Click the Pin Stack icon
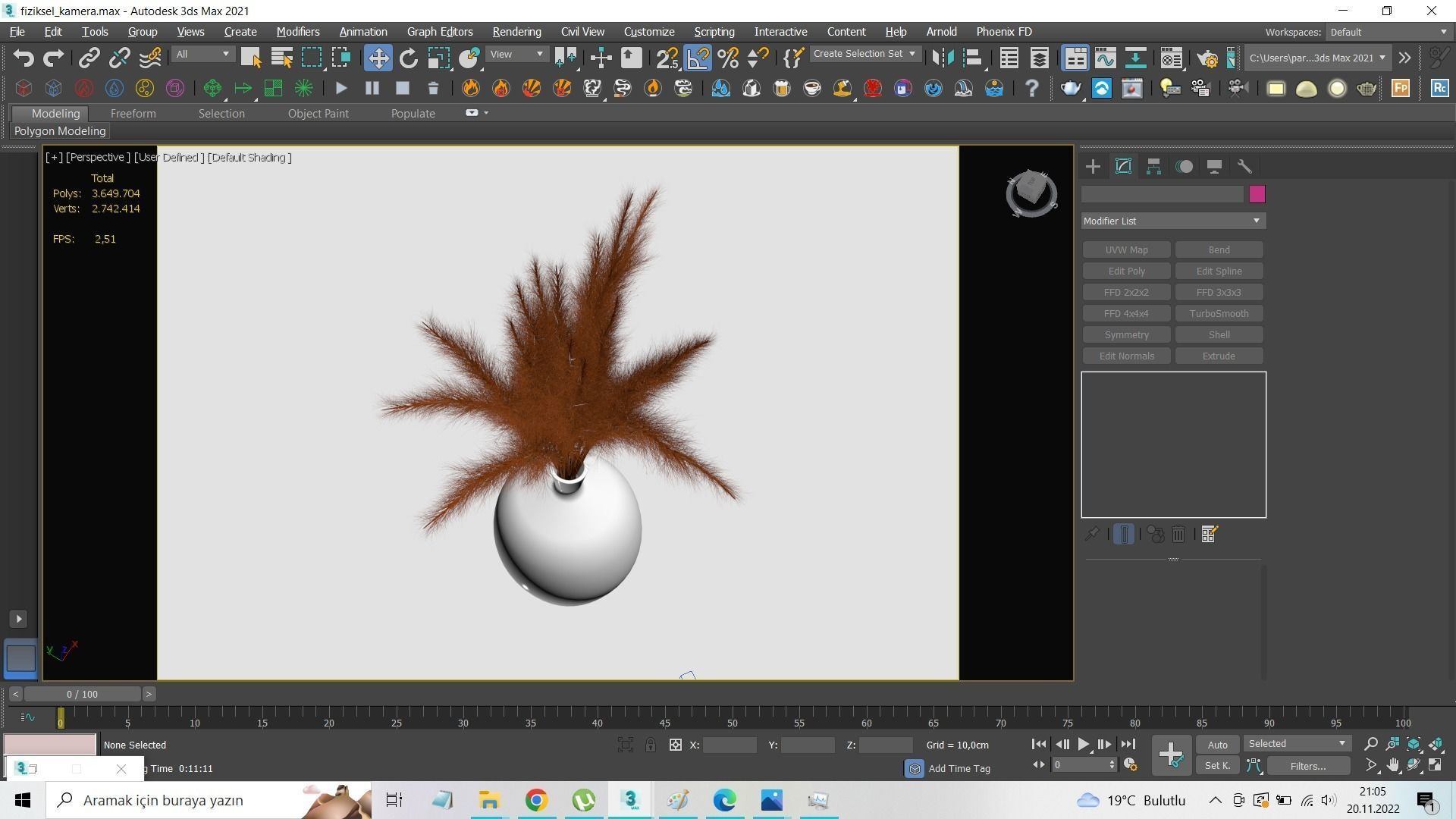1456x819 pixels. tap(1091, 534)
